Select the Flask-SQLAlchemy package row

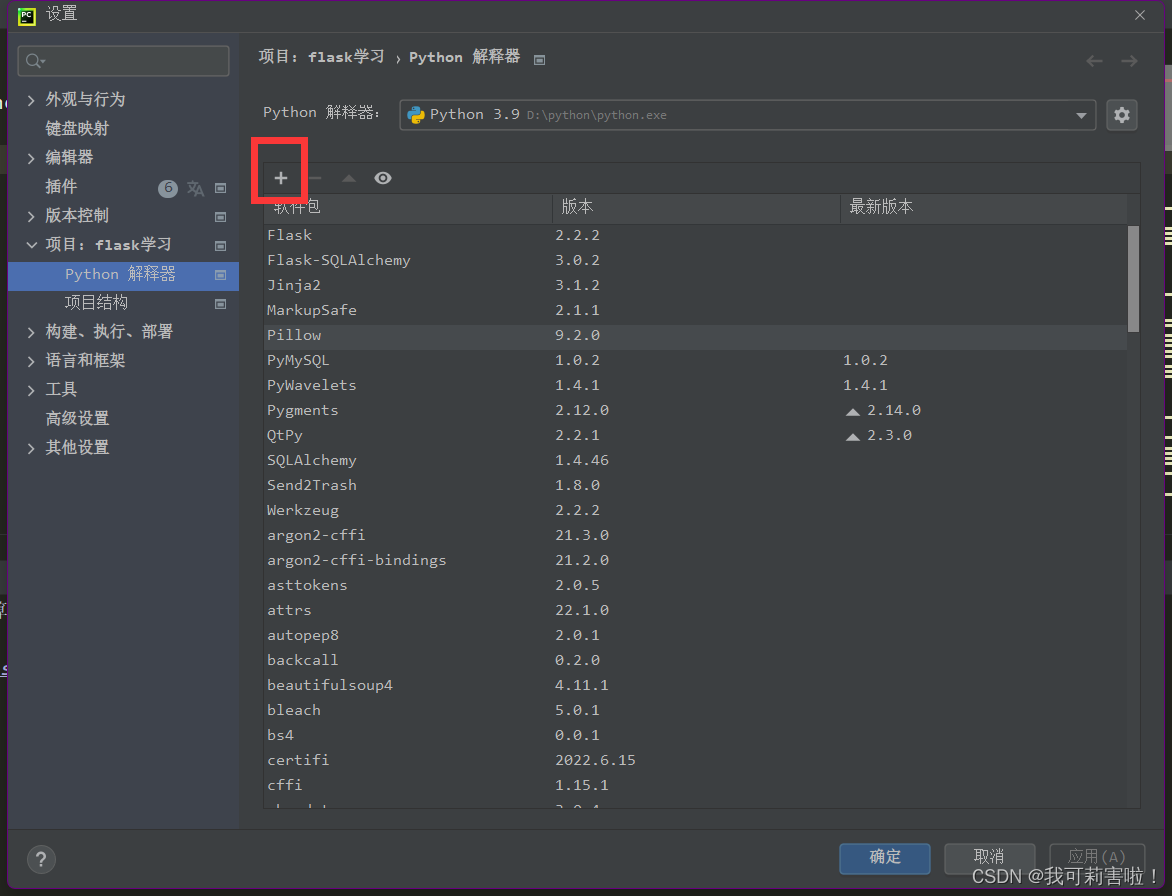tap(696, 260)
